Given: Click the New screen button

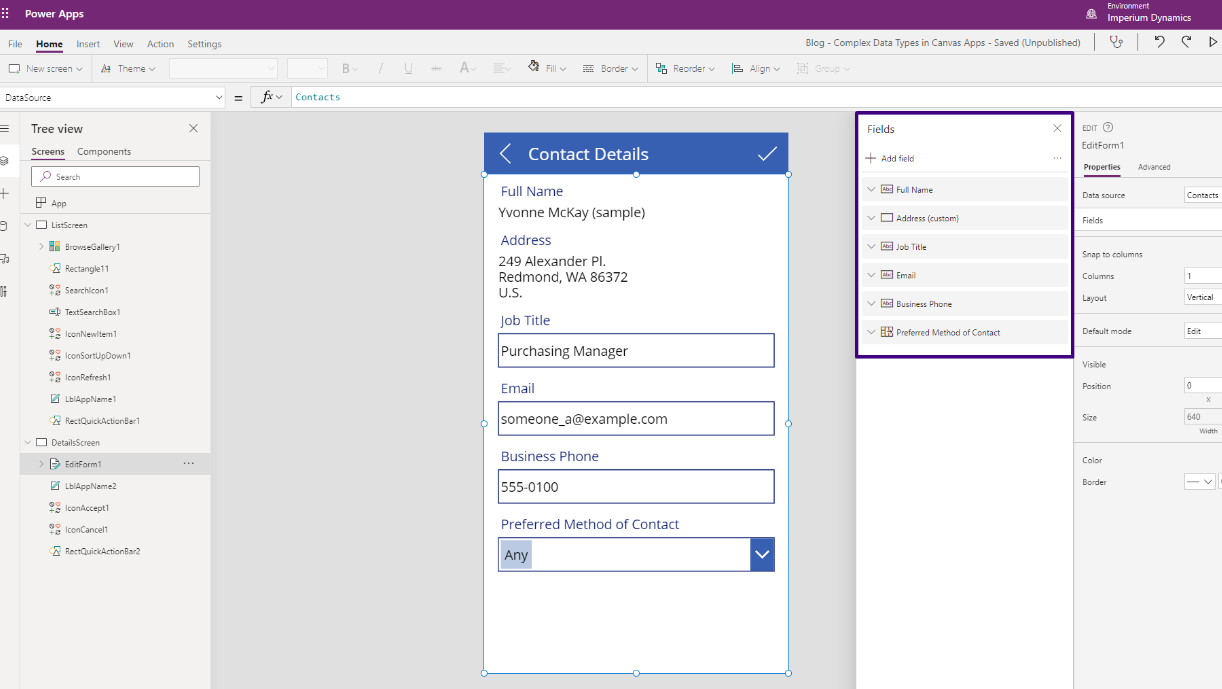Looking at the screenshot, I should pyautogui.click(x=42, y=69).
